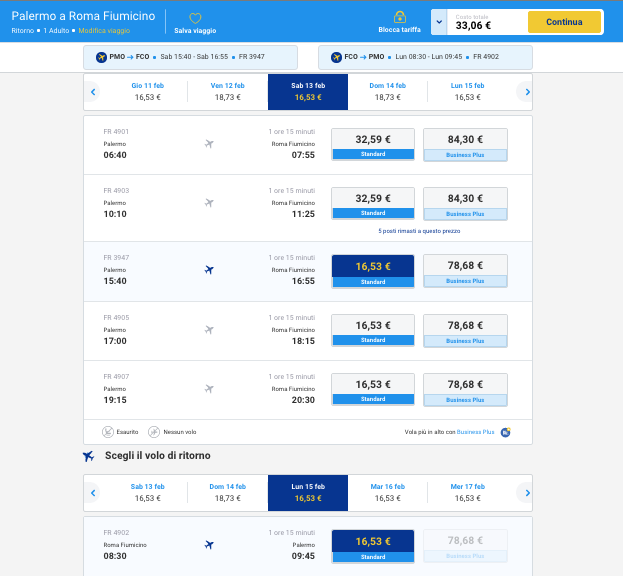The width and height of the screenshot is (623, 576).
Task: Click the Blocca tariffa lock icon
Action: (400, 17)
